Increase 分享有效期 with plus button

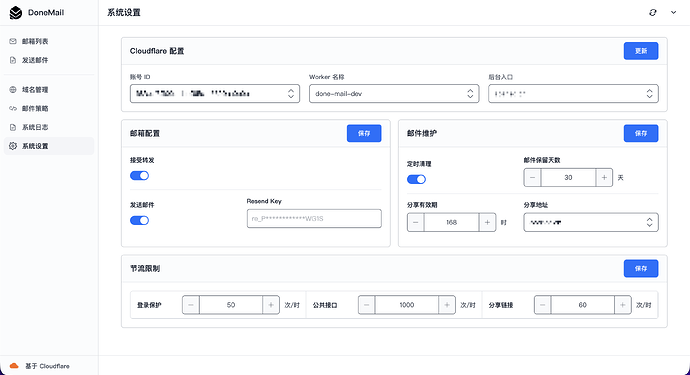click(487, 222)
